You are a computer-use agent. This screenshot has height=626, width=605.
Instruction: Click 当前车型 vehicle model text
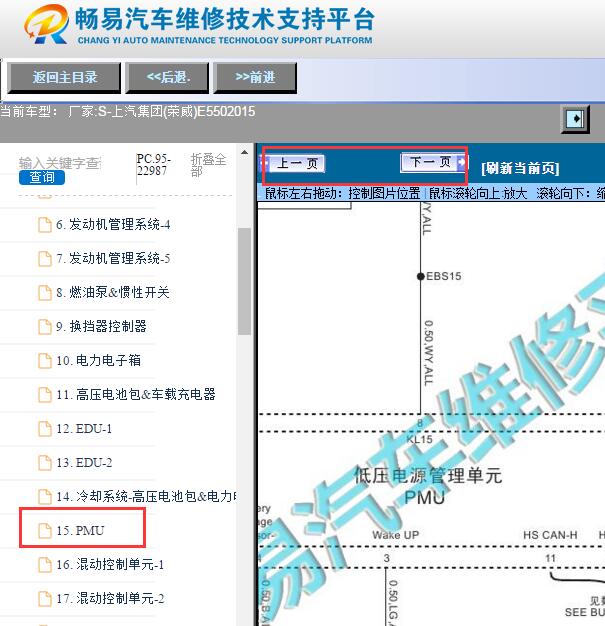click(x=127, y=111)
